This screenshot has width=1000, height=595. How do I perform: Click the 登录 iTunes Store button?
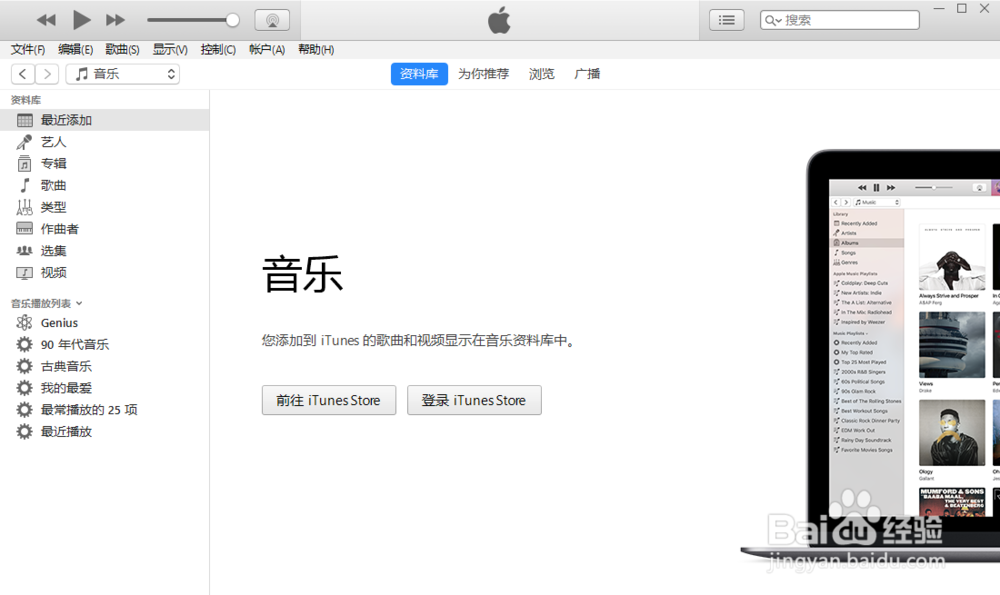click(474, 400)
